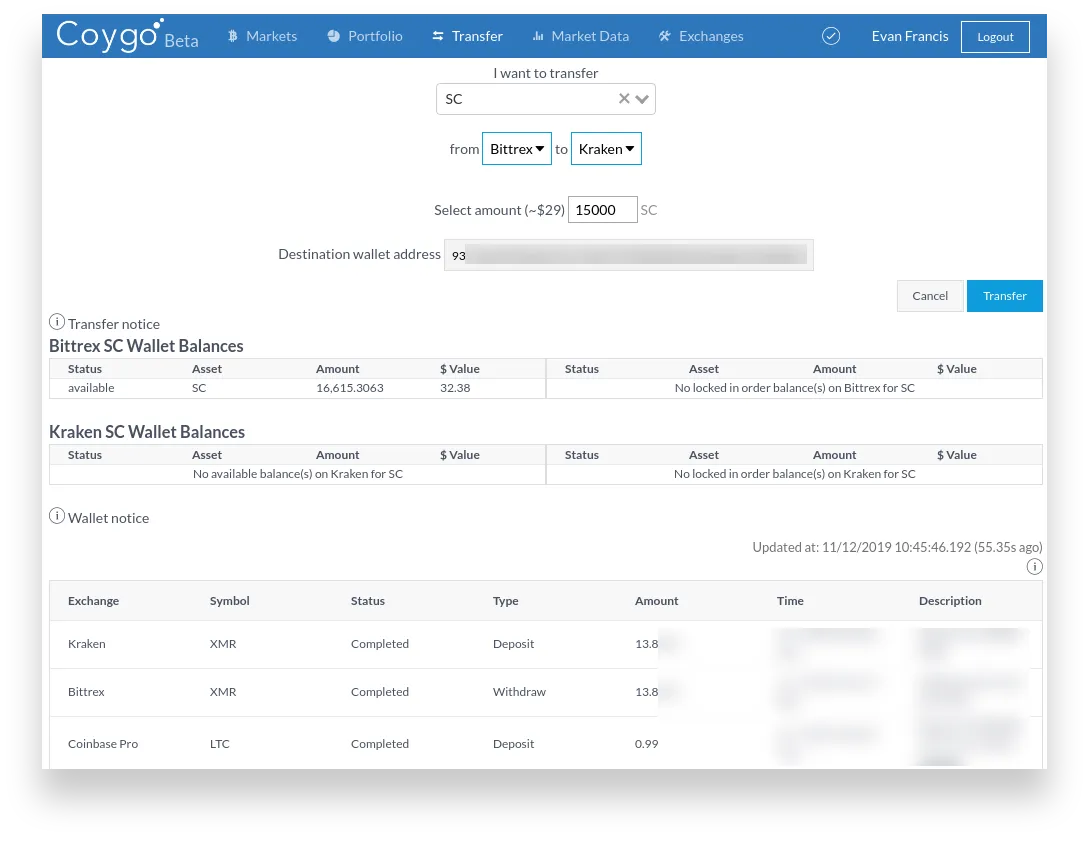
Task: Click the Bittrex XMR row exchange cell
Action: coord(86,692)
